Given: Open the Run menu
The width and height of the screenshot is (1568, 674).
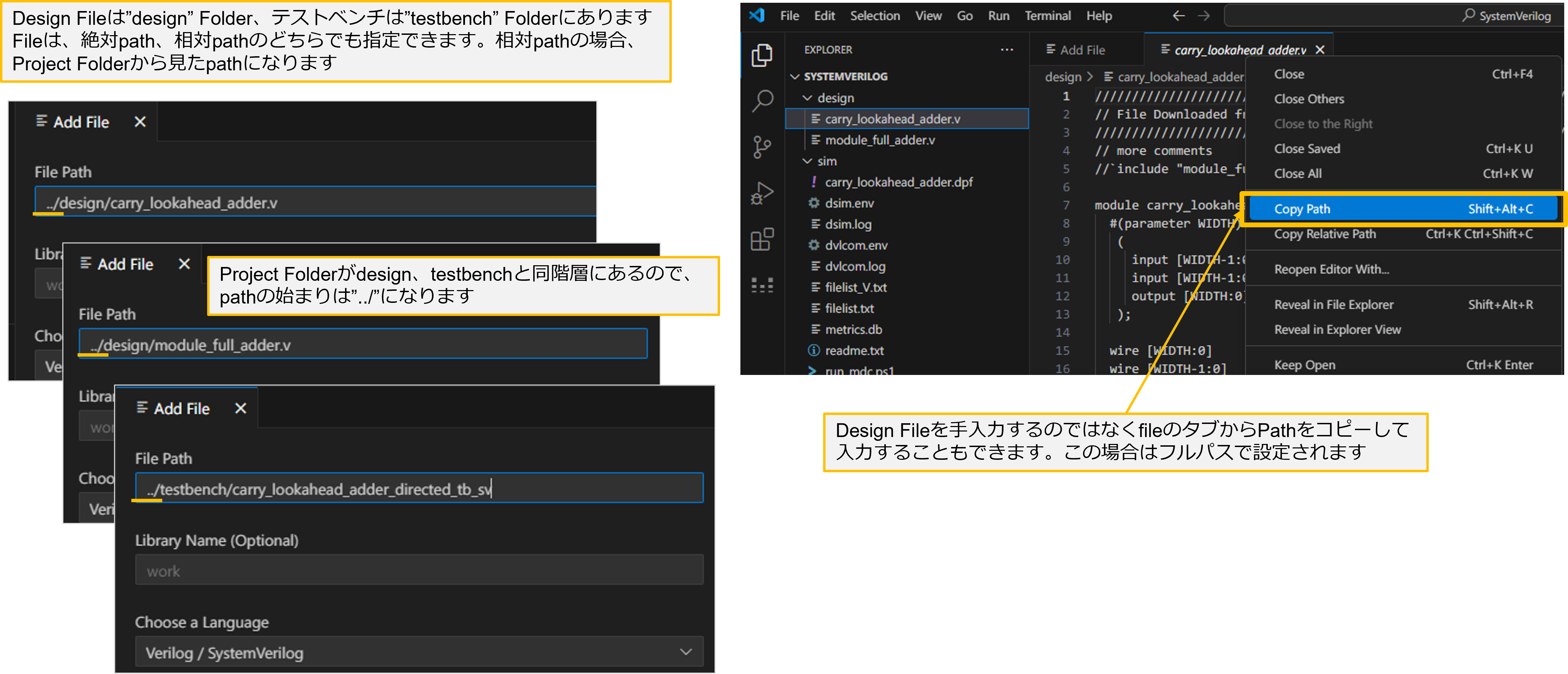Looking at the screenshot, I should pos(998,16).
